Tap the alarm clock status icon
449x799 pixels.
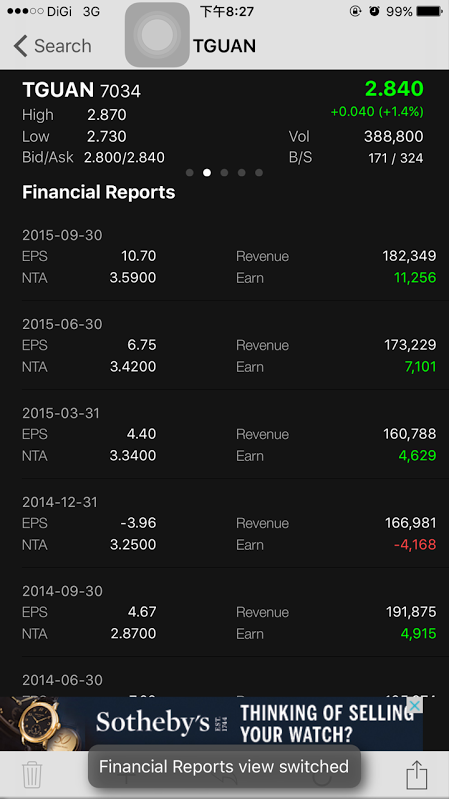tap(375, 11)
